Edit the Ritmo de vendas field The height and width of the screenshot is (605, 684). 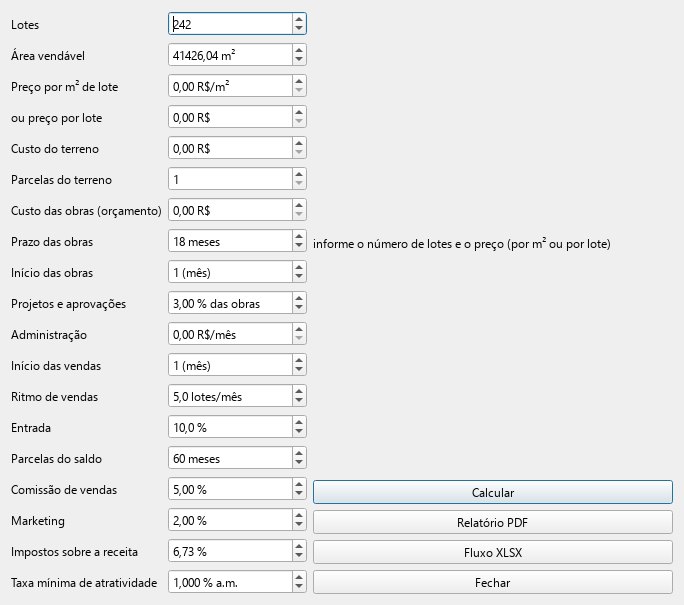click(x=230, y=396)
